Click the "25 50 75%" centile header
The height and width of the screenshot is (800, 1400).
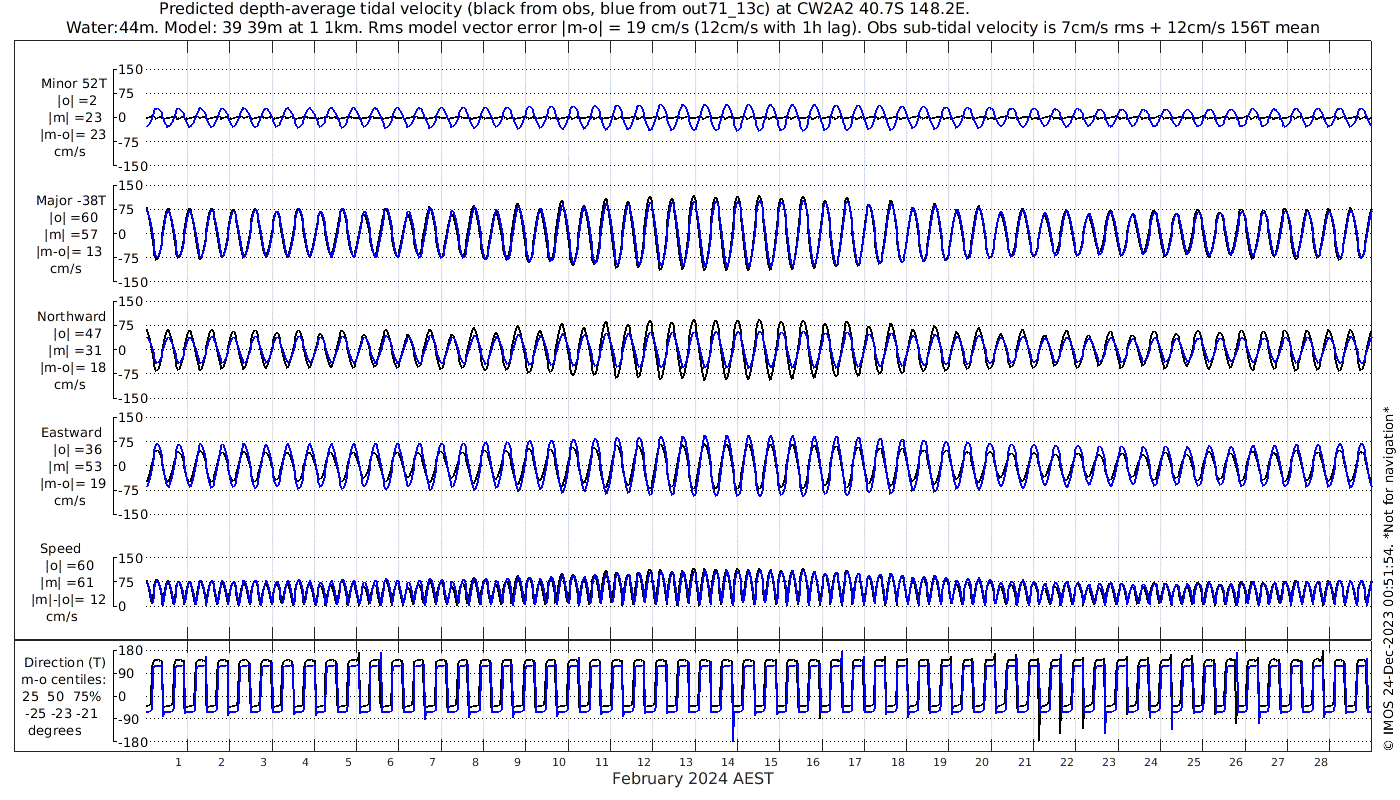coord(63,697)
